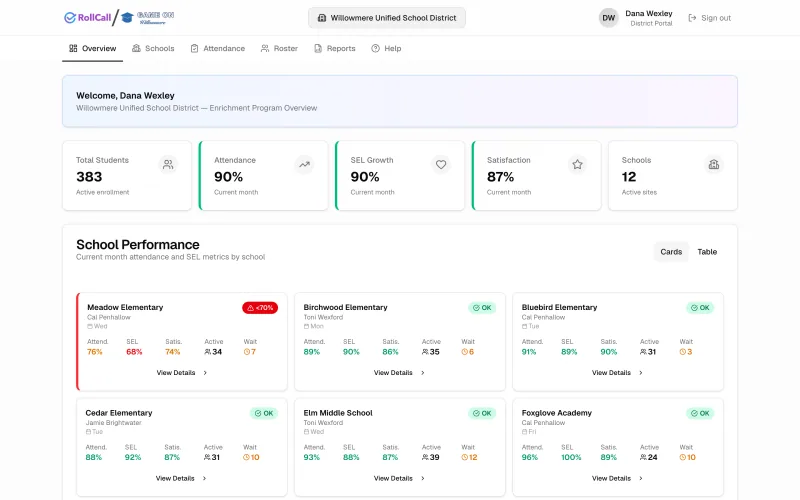Click the Satisfaction 87% value

tap(500, 177)
